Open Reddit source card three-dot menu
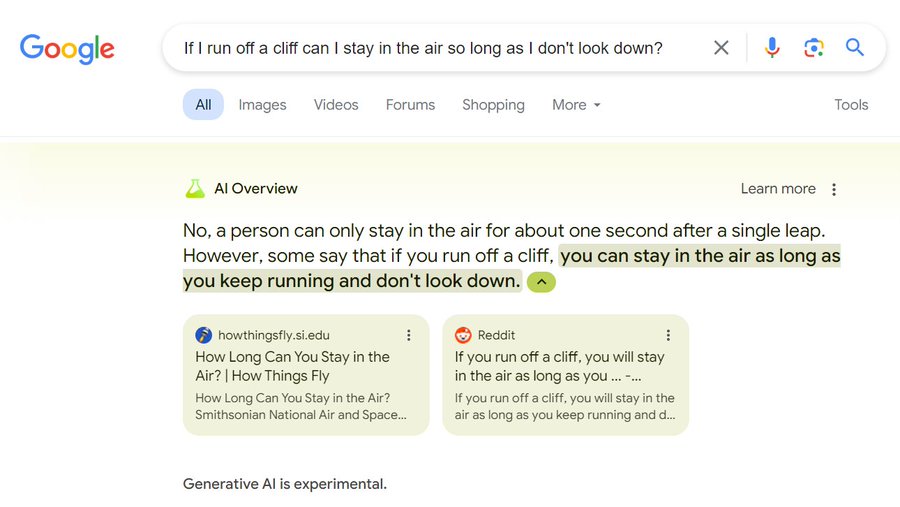The width and height of the screenshot is (900, 507). point(668,336)
